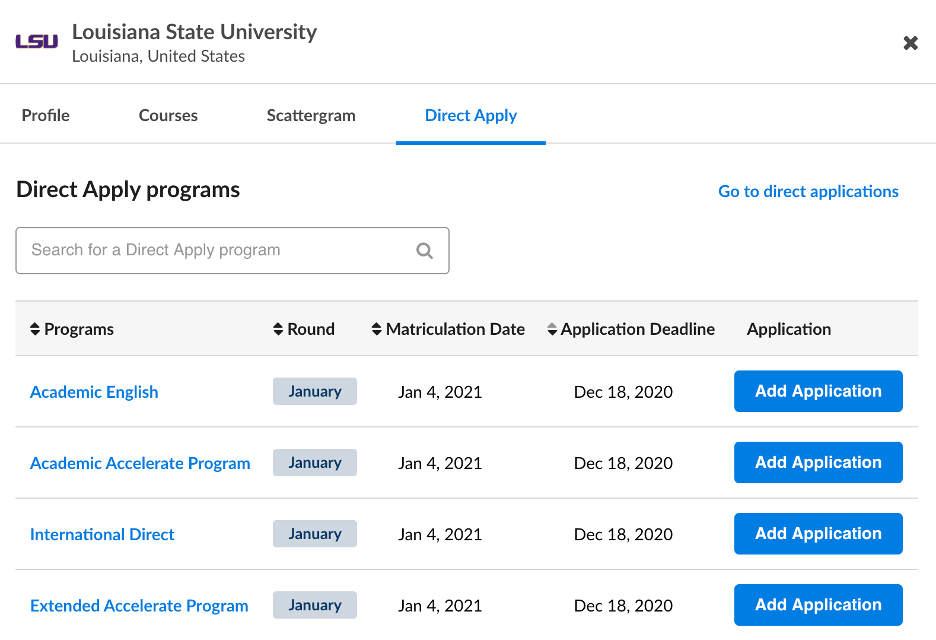
Task: Click Jan 4, 2021 in International Direct row
Action: click(x=440, y=534)
